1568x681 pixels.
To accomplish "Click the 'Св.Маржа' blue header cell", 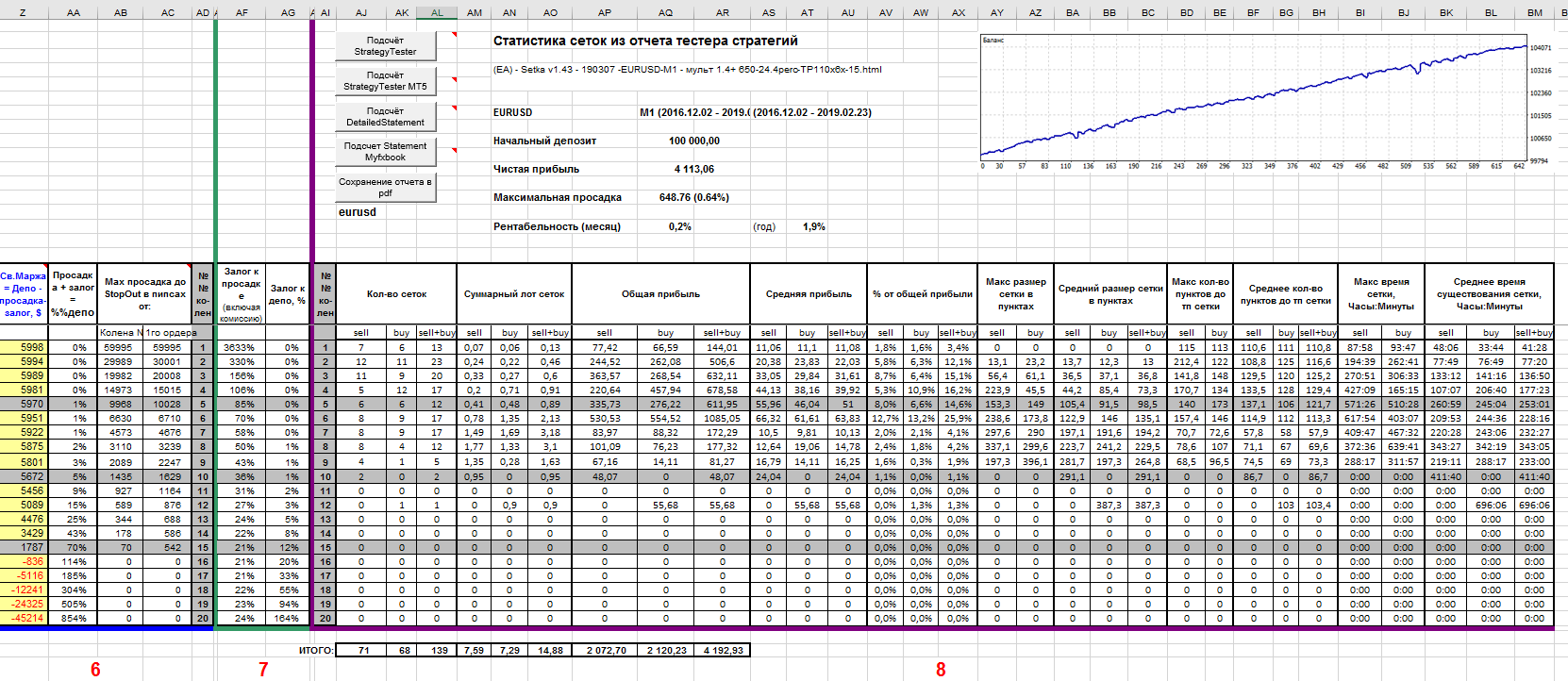I will (24, 294).
